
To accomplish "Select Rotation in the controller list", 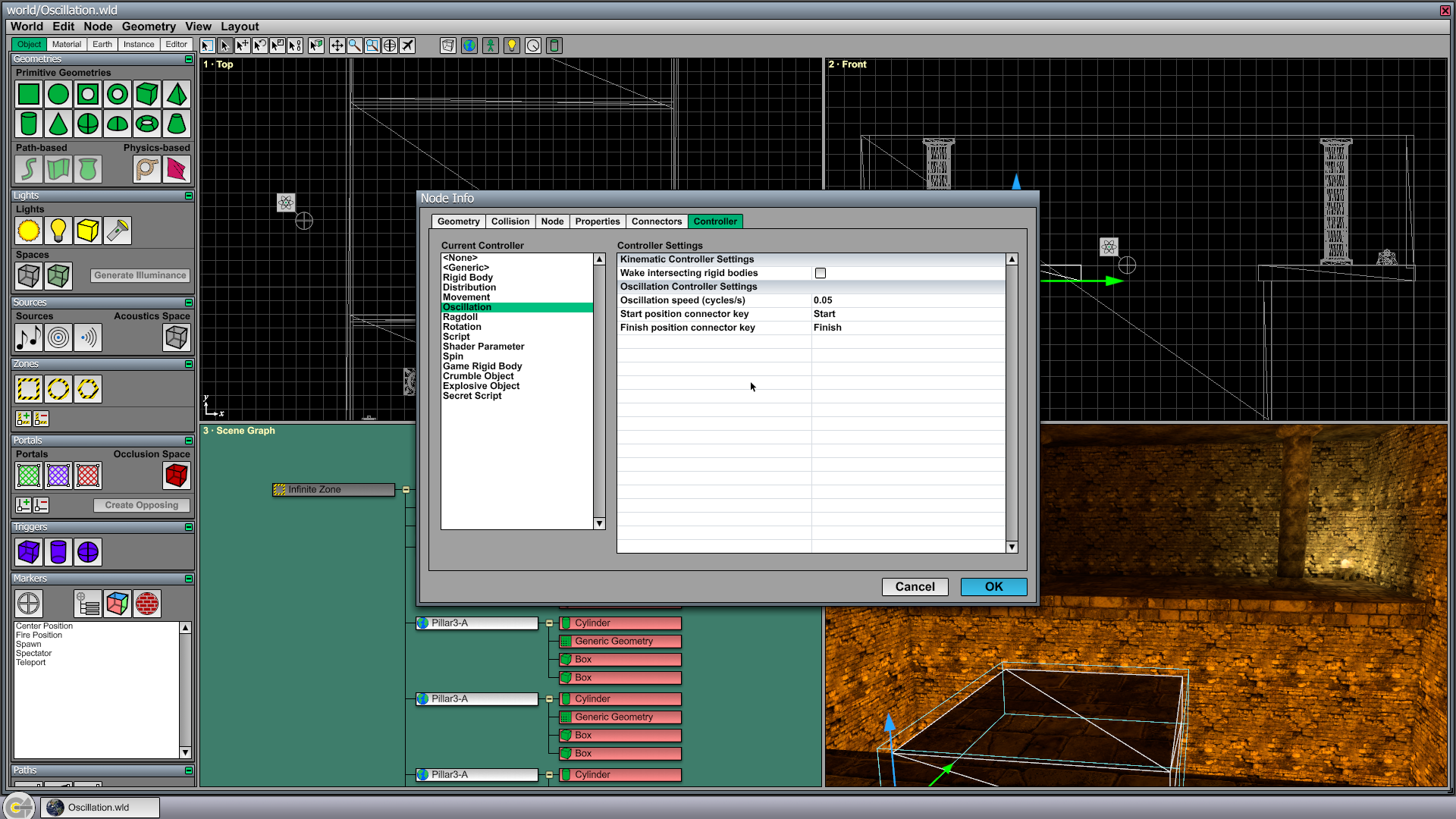I will (x=462, y=327).
